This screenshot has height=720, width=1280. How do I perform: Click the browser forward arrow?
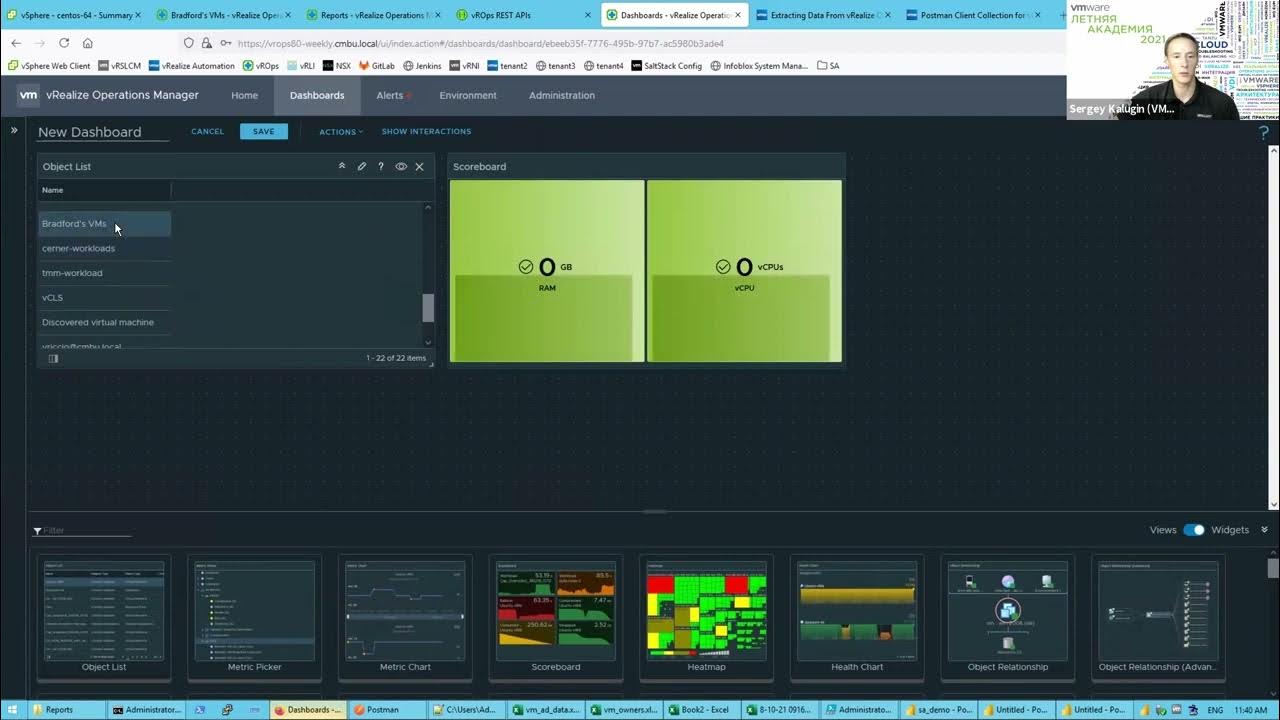[40, 43]
